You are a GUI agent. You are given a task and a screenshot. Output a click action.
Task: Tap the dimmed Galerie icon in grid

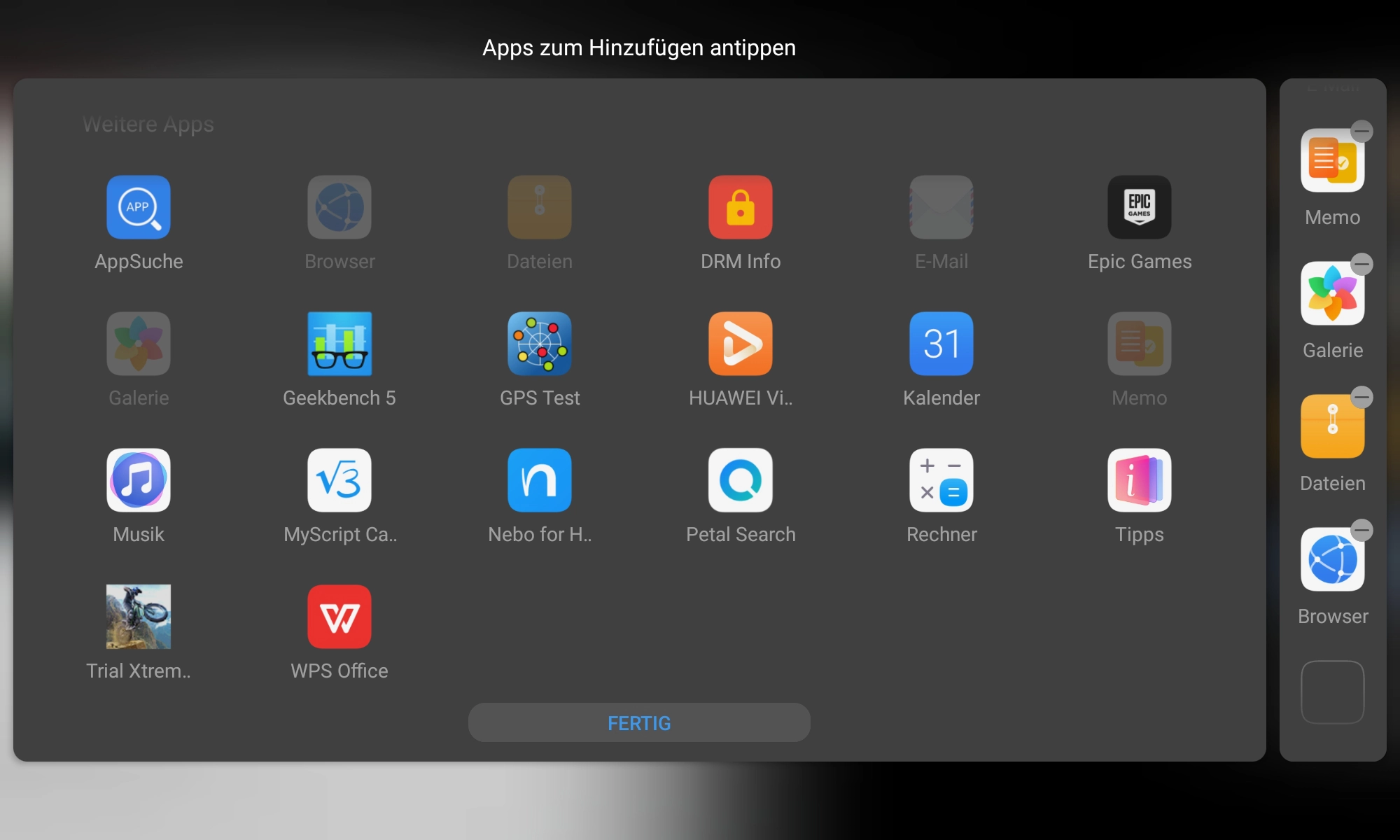click(x=139, y=344)
